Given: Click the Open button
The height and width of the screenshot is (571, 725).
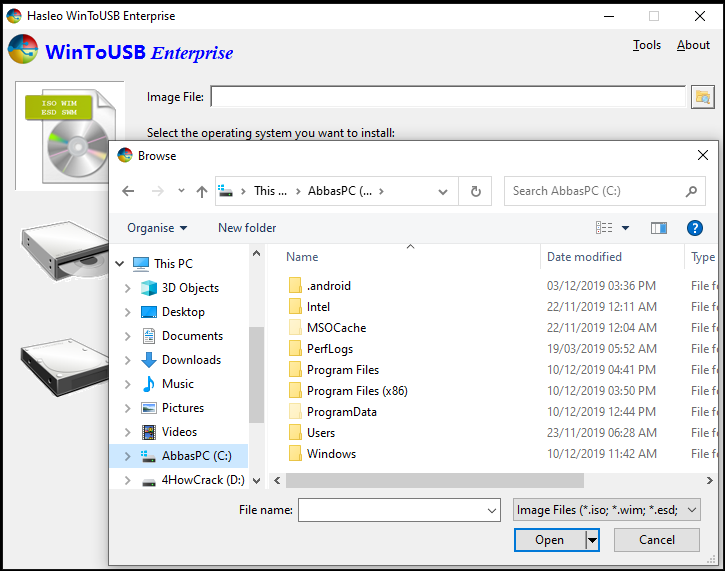Looking at the screenshot, I should (550, 540).
